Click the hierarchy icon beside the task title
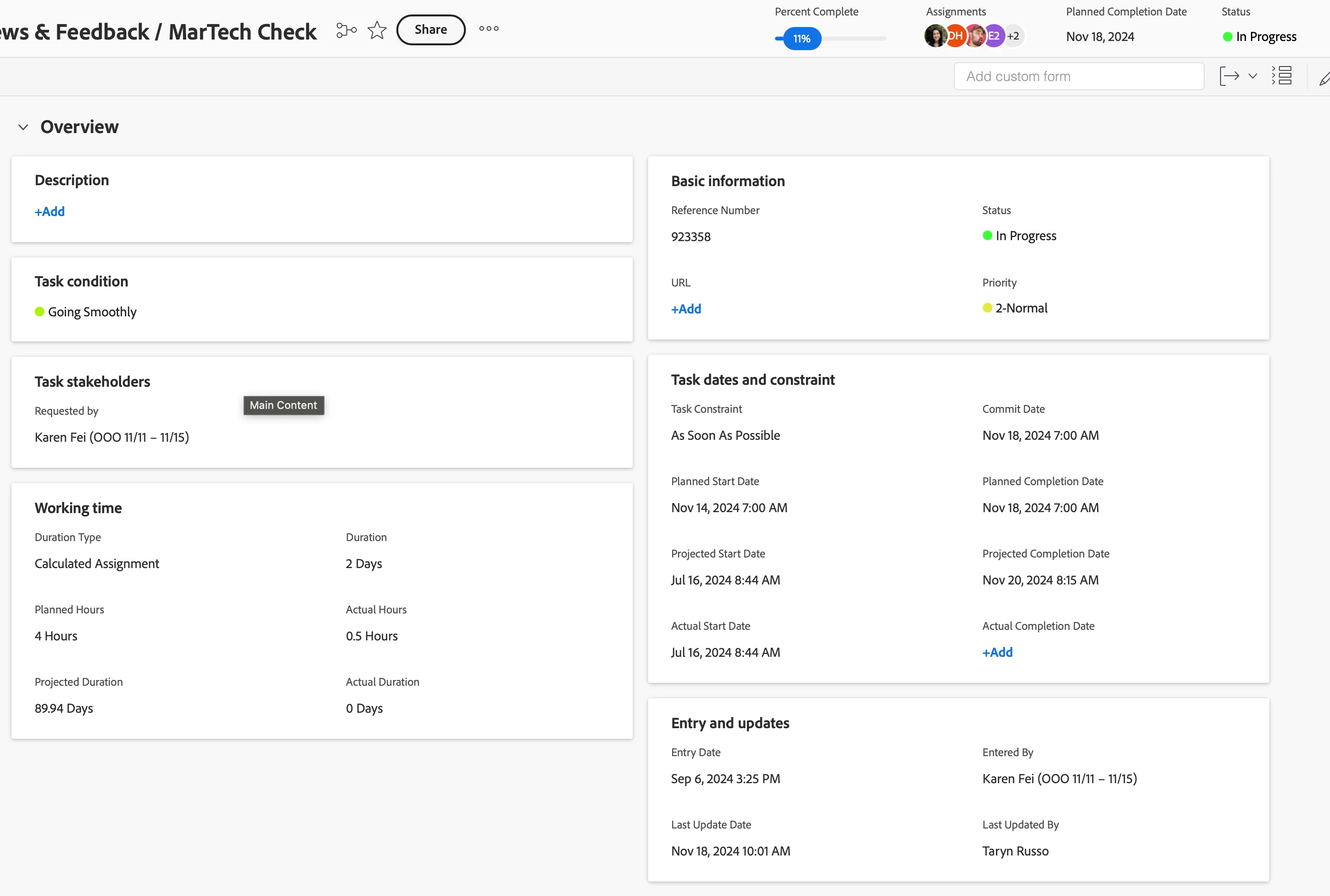Viewport: 1330px width, 896px height. click(346, 30)
